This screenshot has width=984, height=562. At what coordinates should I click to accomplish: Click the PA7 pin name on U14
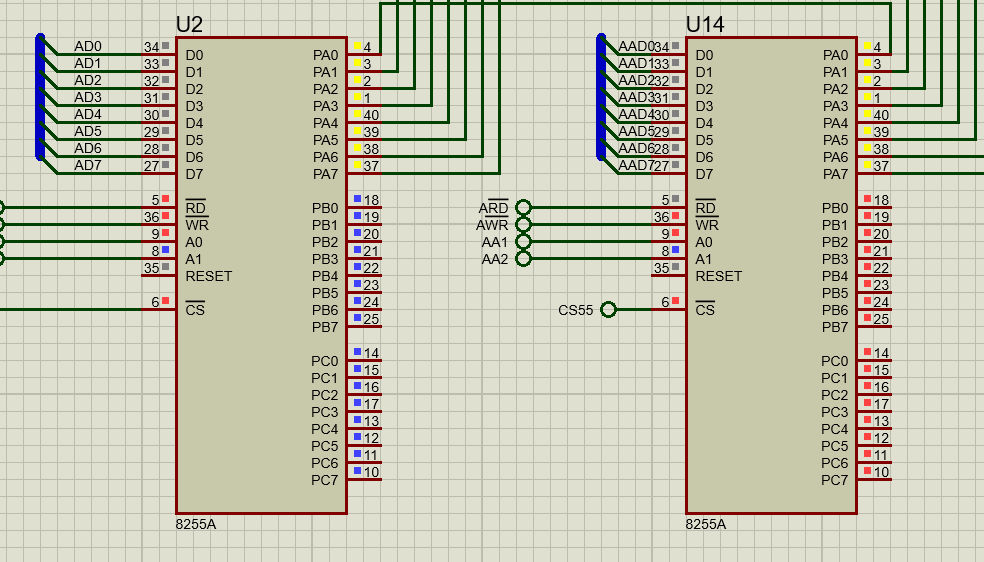click(835, 174)
